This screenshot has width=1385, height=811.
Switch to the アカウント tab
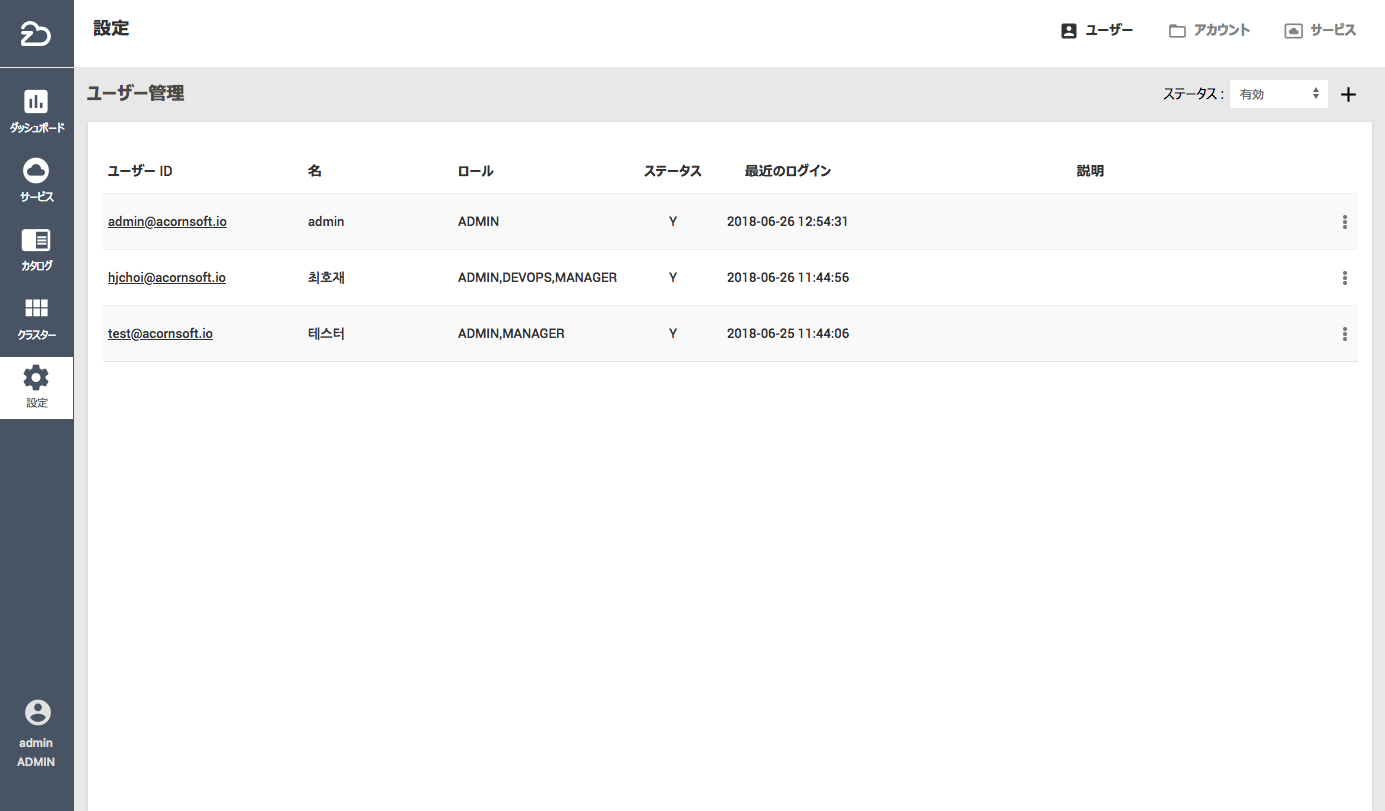[1209, 30]
